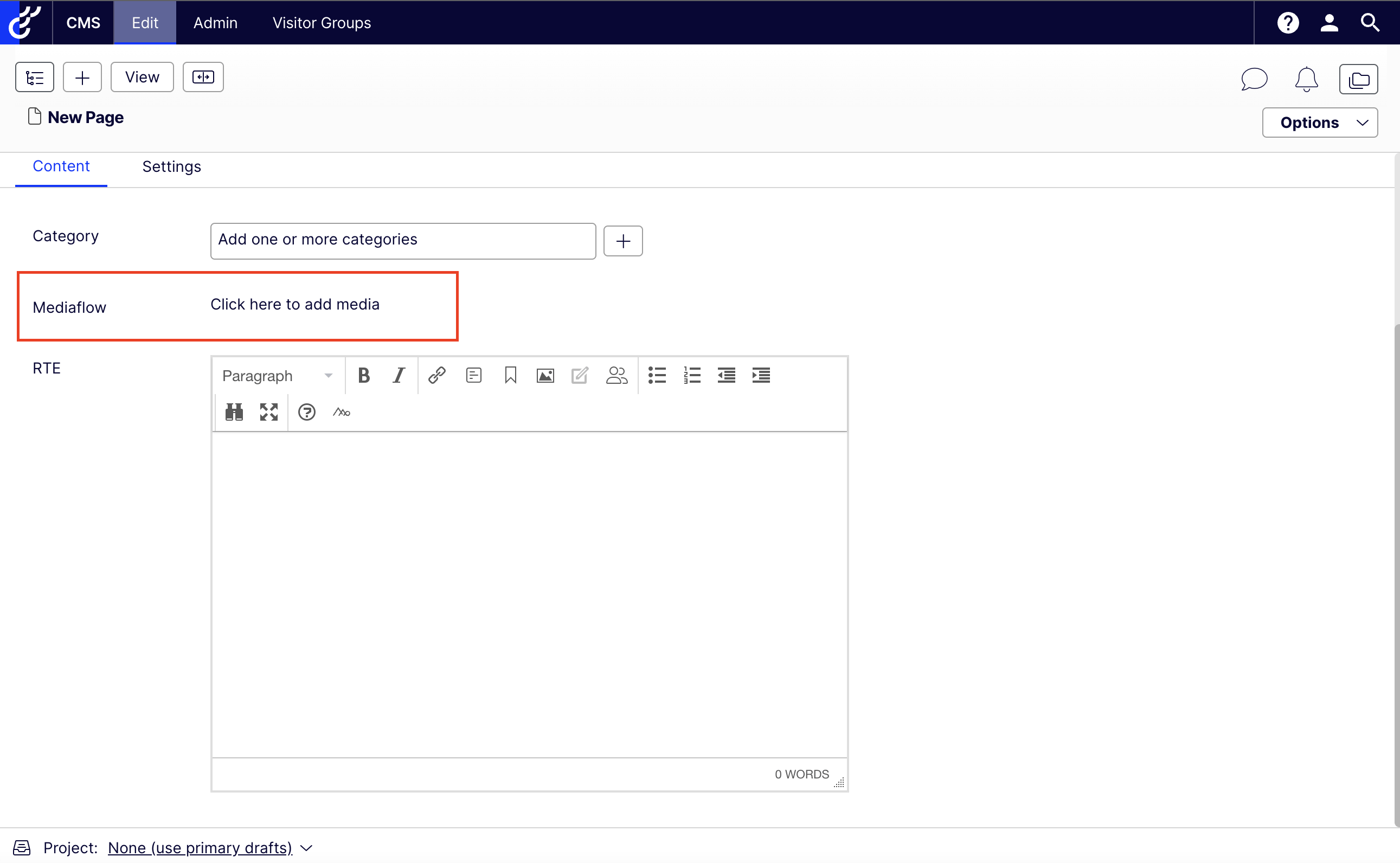Insert a link in the editor
The height and width of the screenshot is (863, 1400).
point(436,375)
